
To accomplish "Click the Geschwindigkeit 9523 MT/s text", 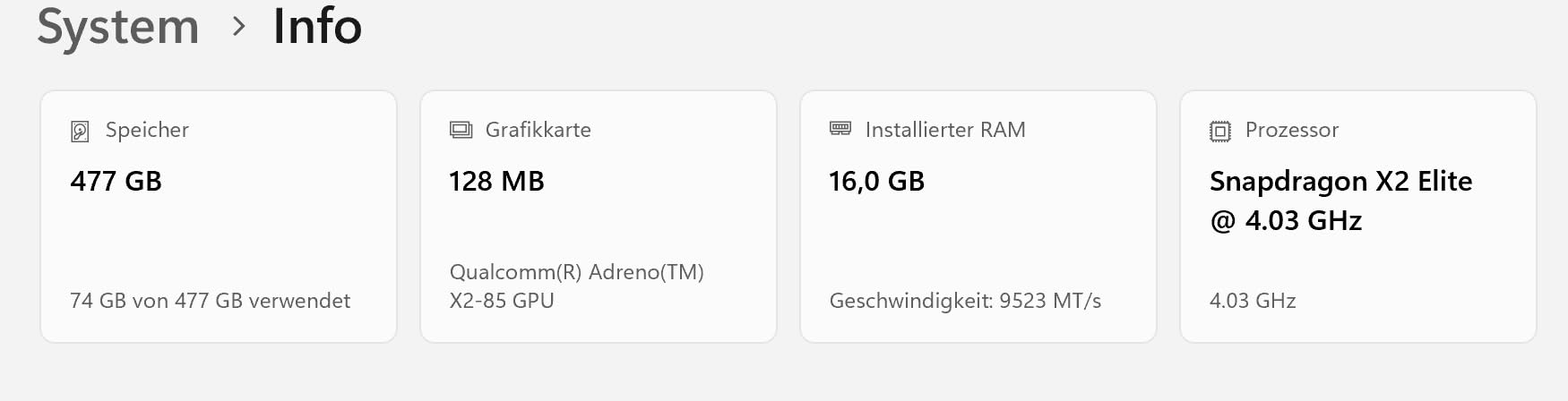I will [965, 301].
